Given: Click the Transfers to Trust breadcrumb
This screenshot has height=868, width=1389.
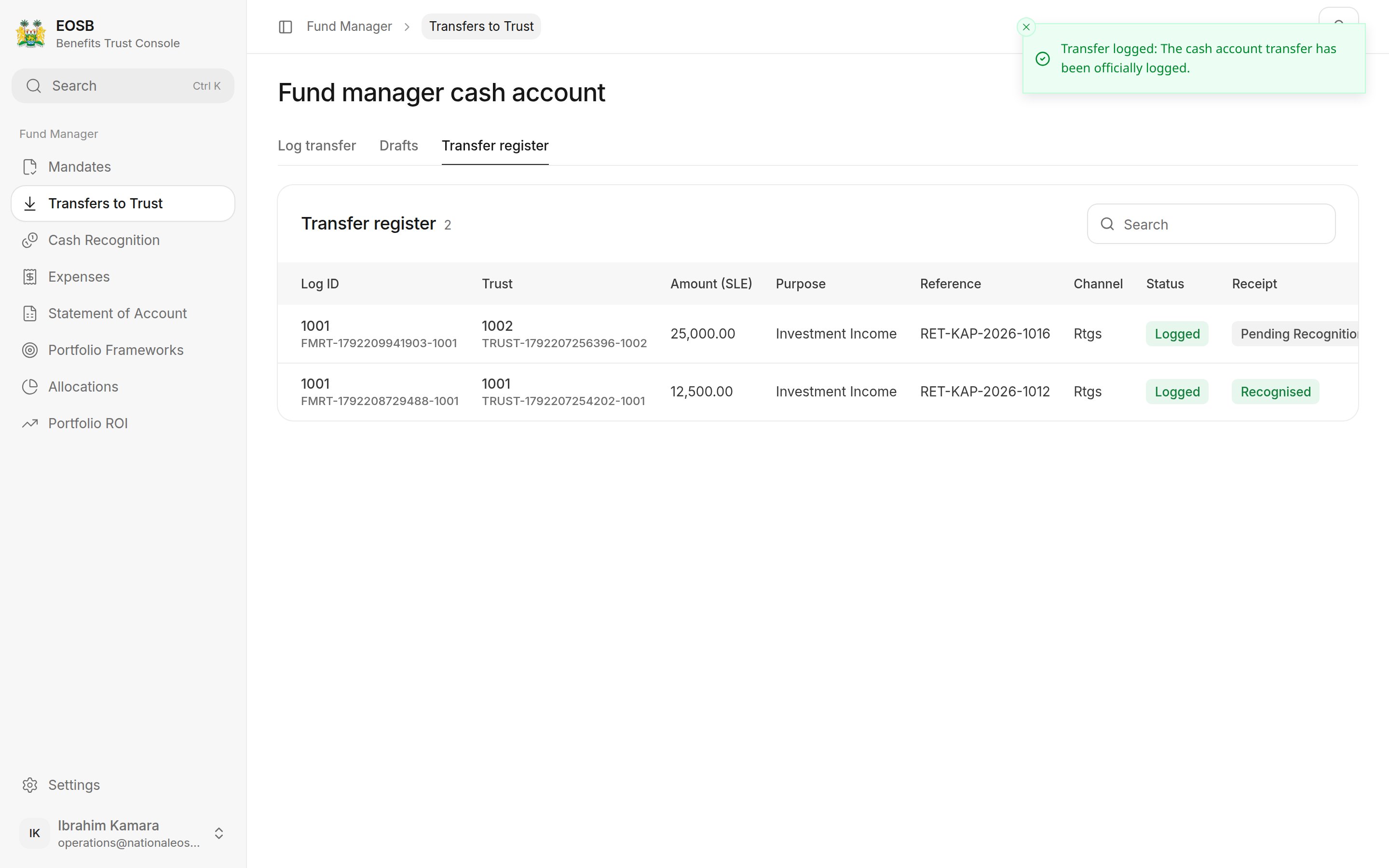Looking at the screenshot, I should [x=481, y=27].
